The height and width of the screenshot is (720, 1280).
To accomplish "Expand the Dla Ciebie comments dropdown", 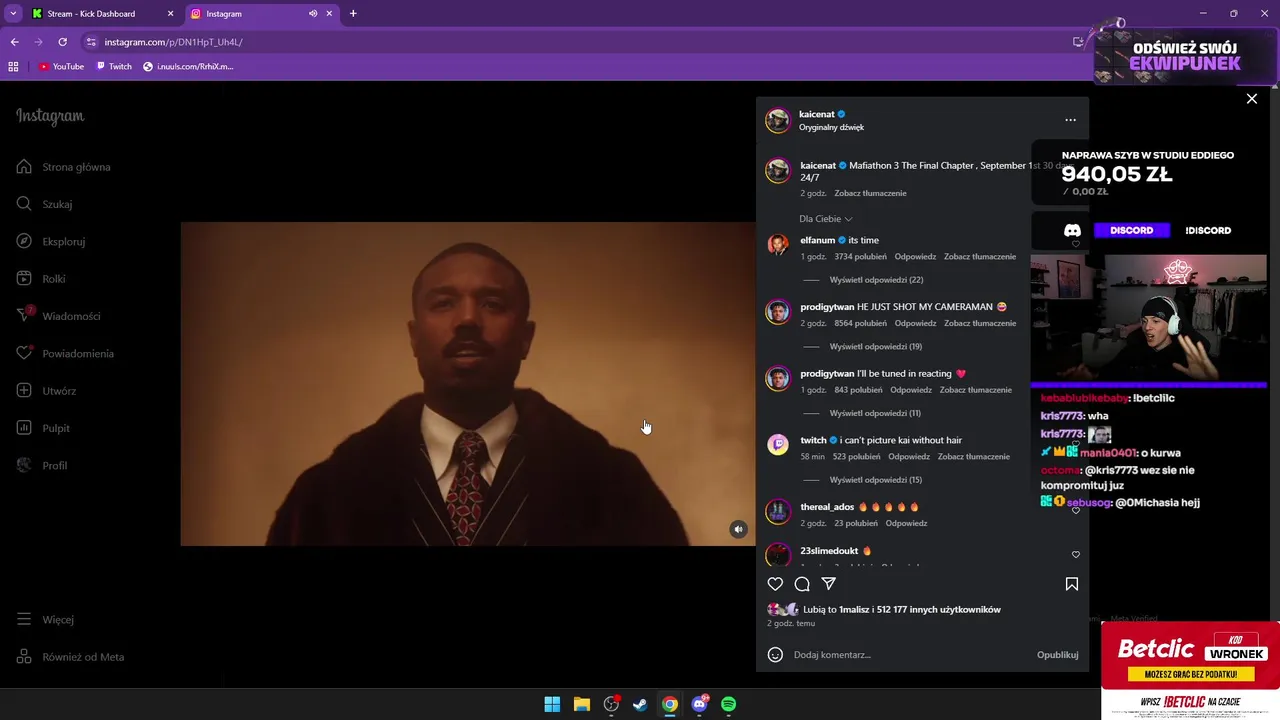I will pos(826,219).
